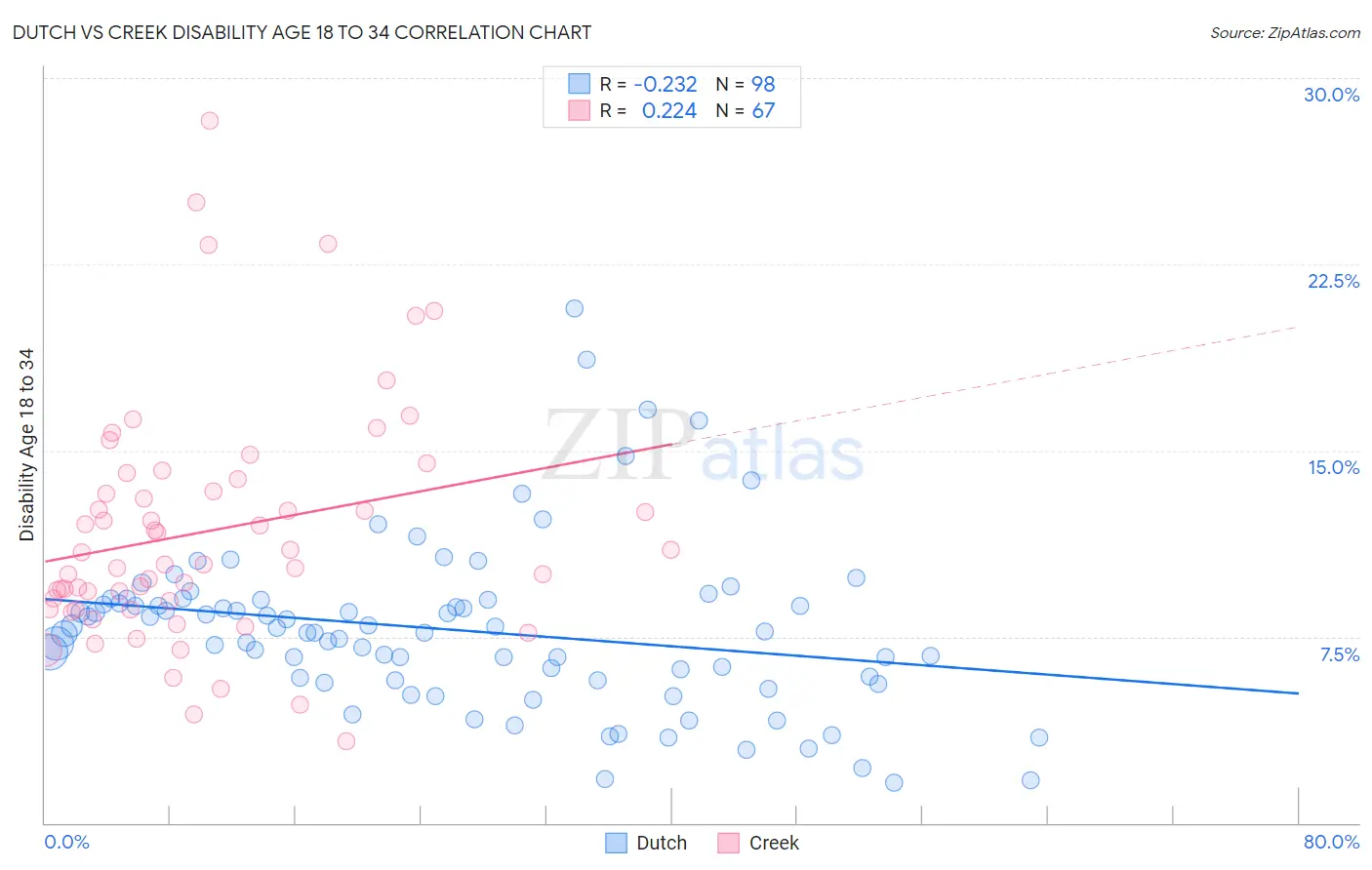Select the Dutch legend label
This screenshot has width=1372, height=870.
tap(662, 843)
